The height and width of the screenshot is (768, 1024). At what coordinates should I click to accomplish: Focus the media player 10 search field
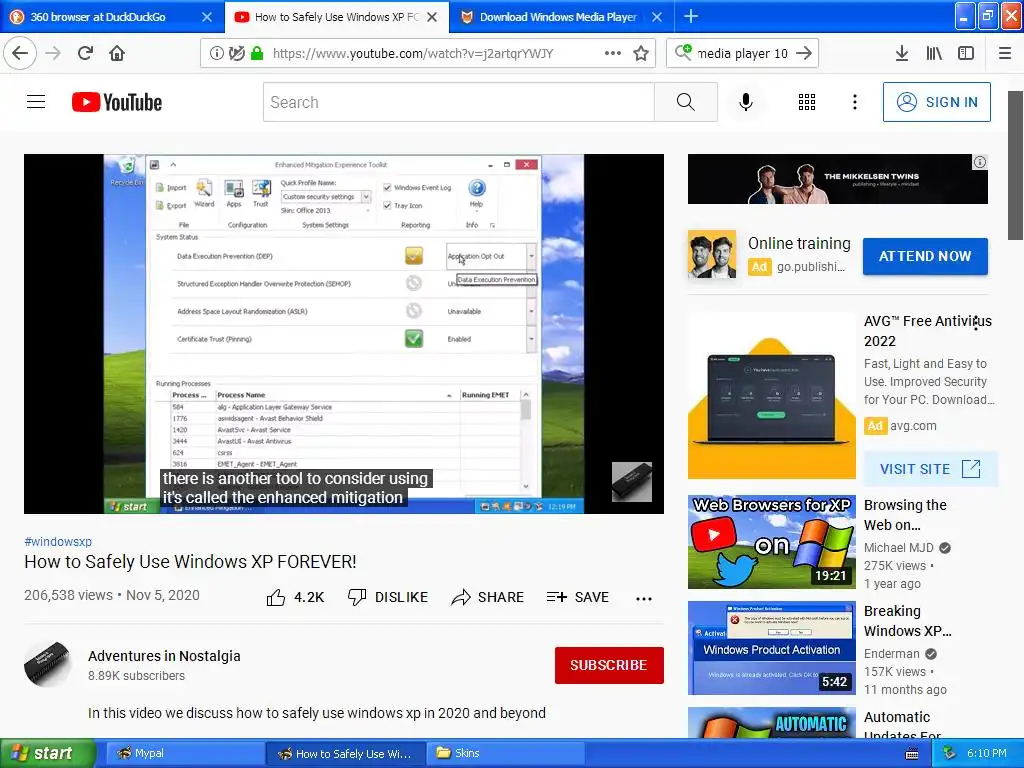coord(743,54)
